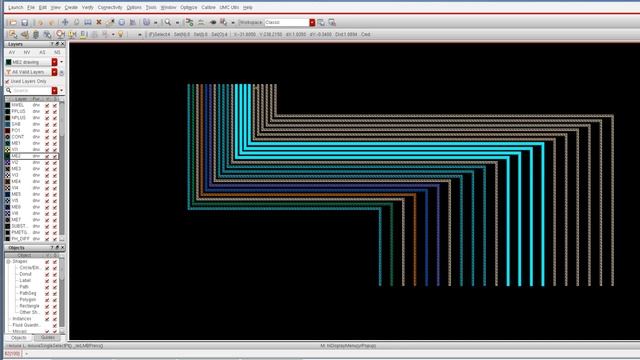Click the lightbulb icon in second toolbar row
Image resolution: width=640 pixels, height=360 pixels.
120,35
